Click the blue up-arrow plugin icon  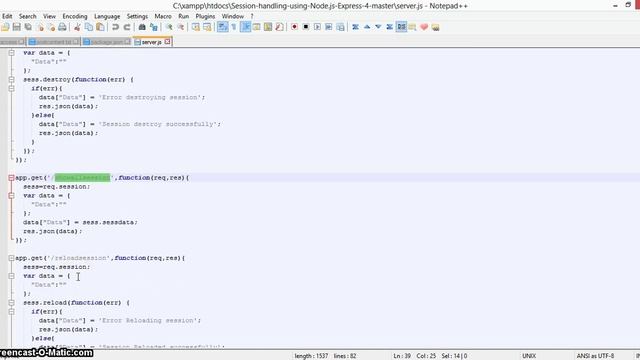[x=367, y=27]
